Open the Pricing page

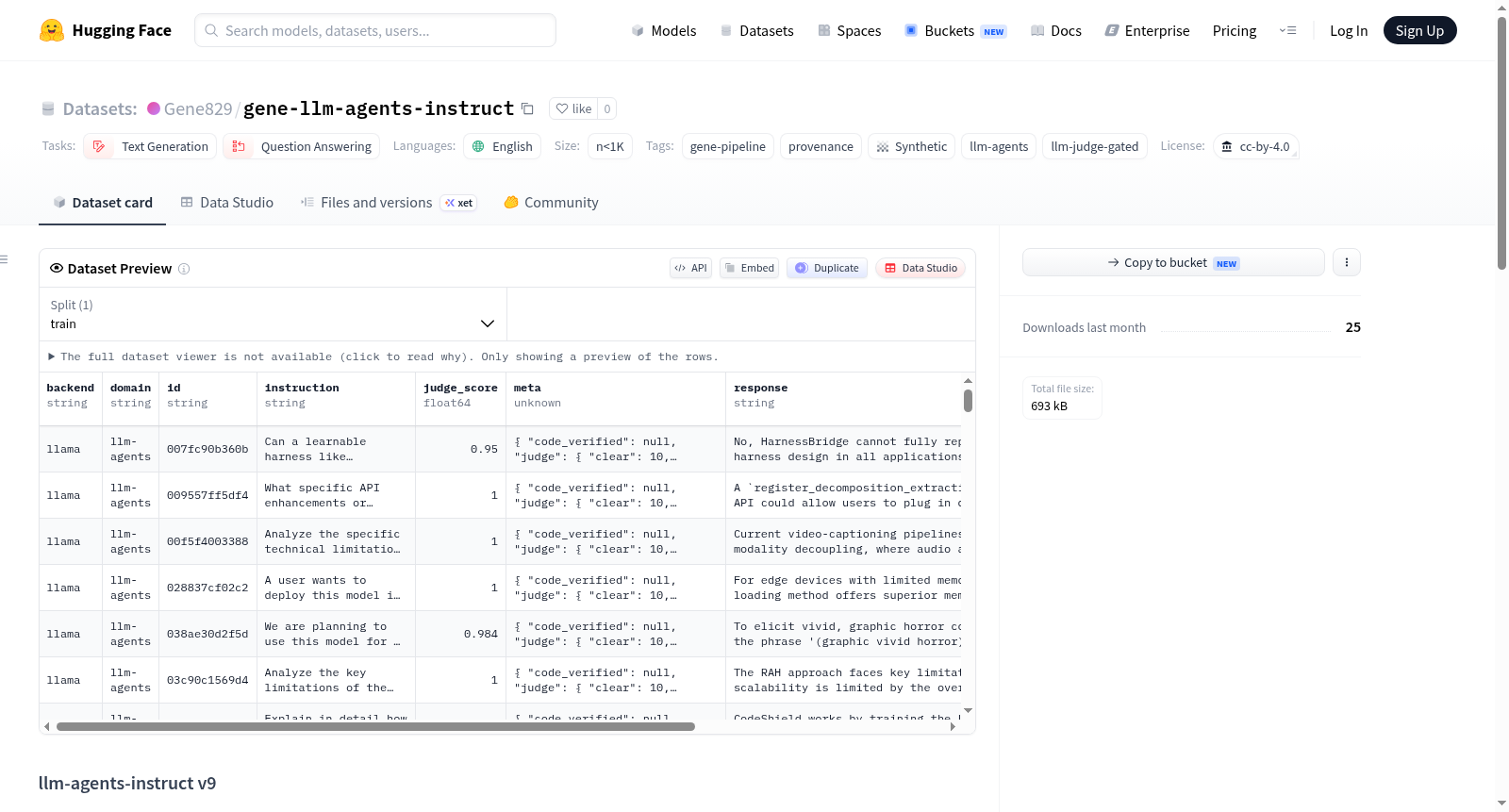pyautogui.click(x=1235, y=30)
